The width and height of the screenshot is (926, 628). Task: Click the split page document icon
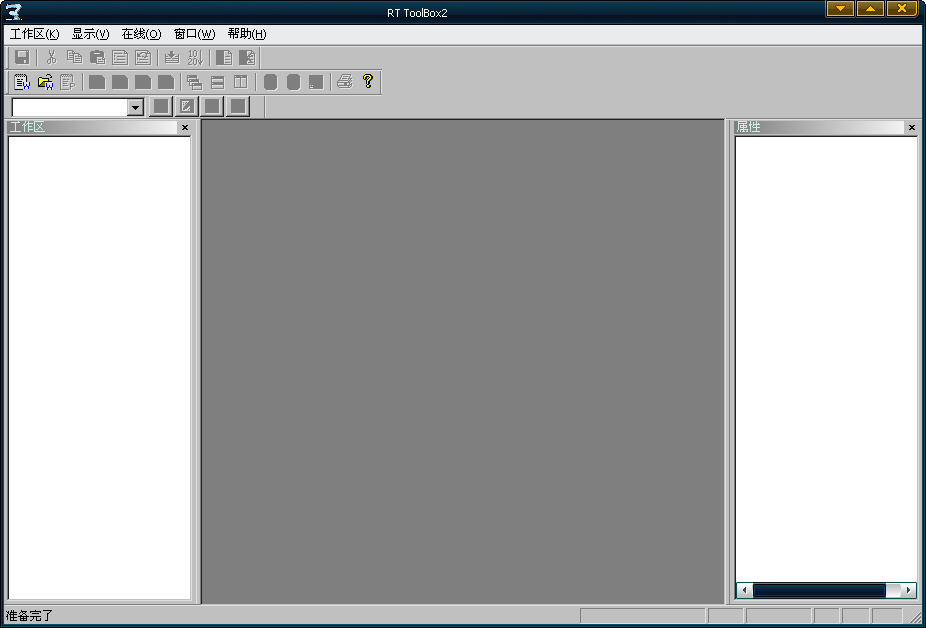224,57
